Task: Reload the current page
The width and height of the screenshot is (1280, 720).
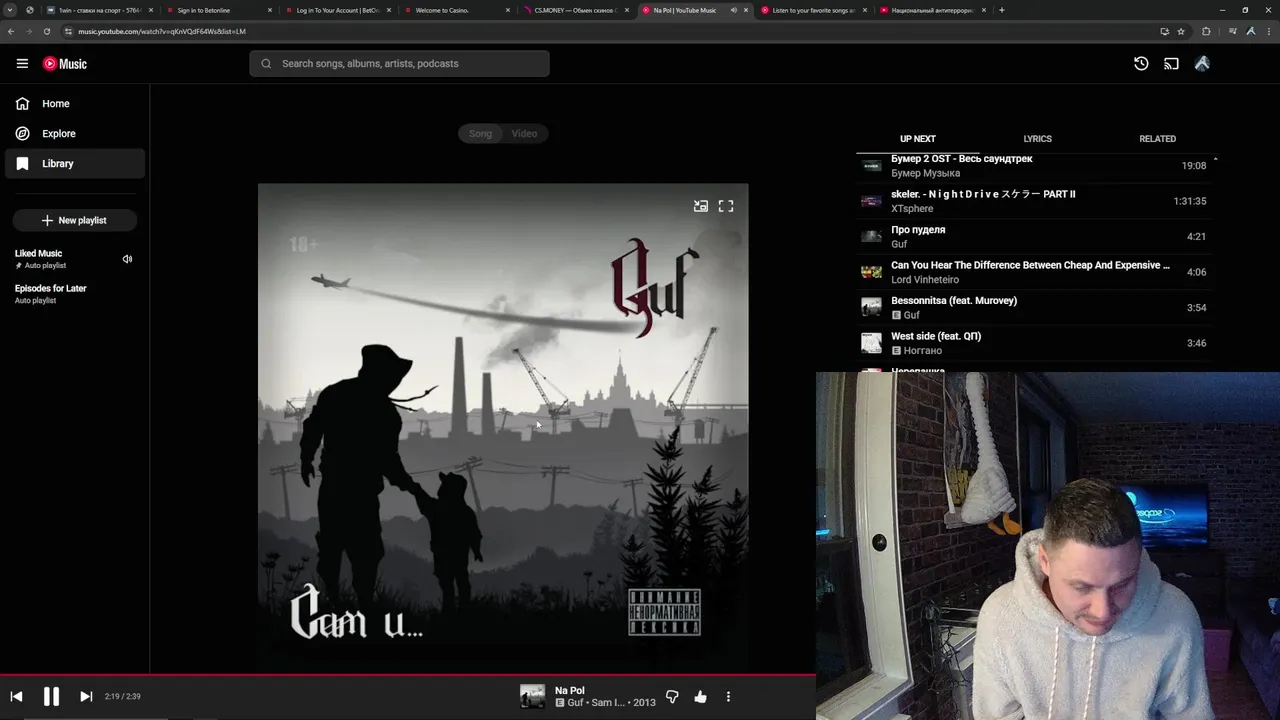Action: tap(46, 31)
